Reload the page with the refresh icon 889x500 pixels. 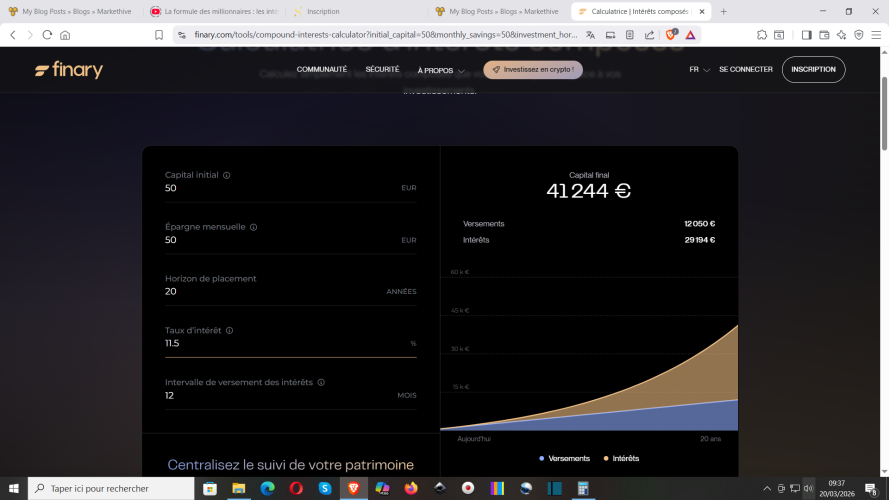coord(47,34)
